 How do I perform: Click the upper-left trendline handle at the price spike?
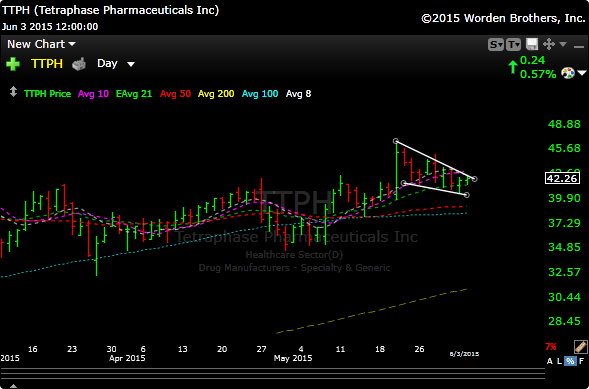click(x=396, y=141)
